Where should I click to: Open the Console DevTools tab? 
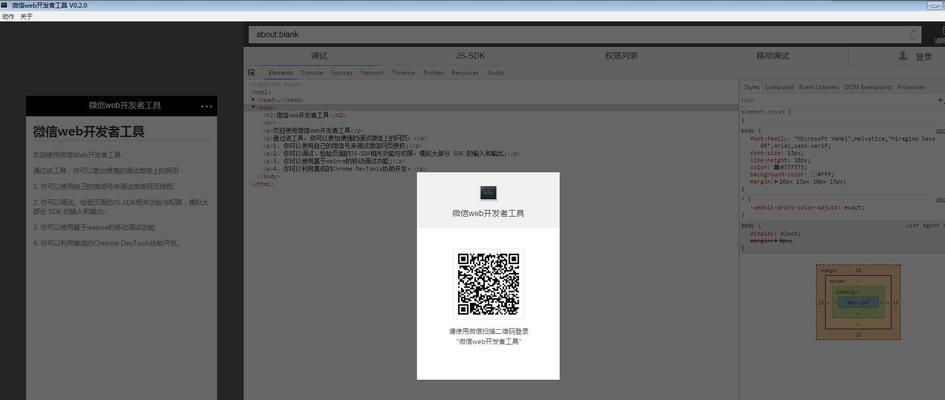(312, 73)
